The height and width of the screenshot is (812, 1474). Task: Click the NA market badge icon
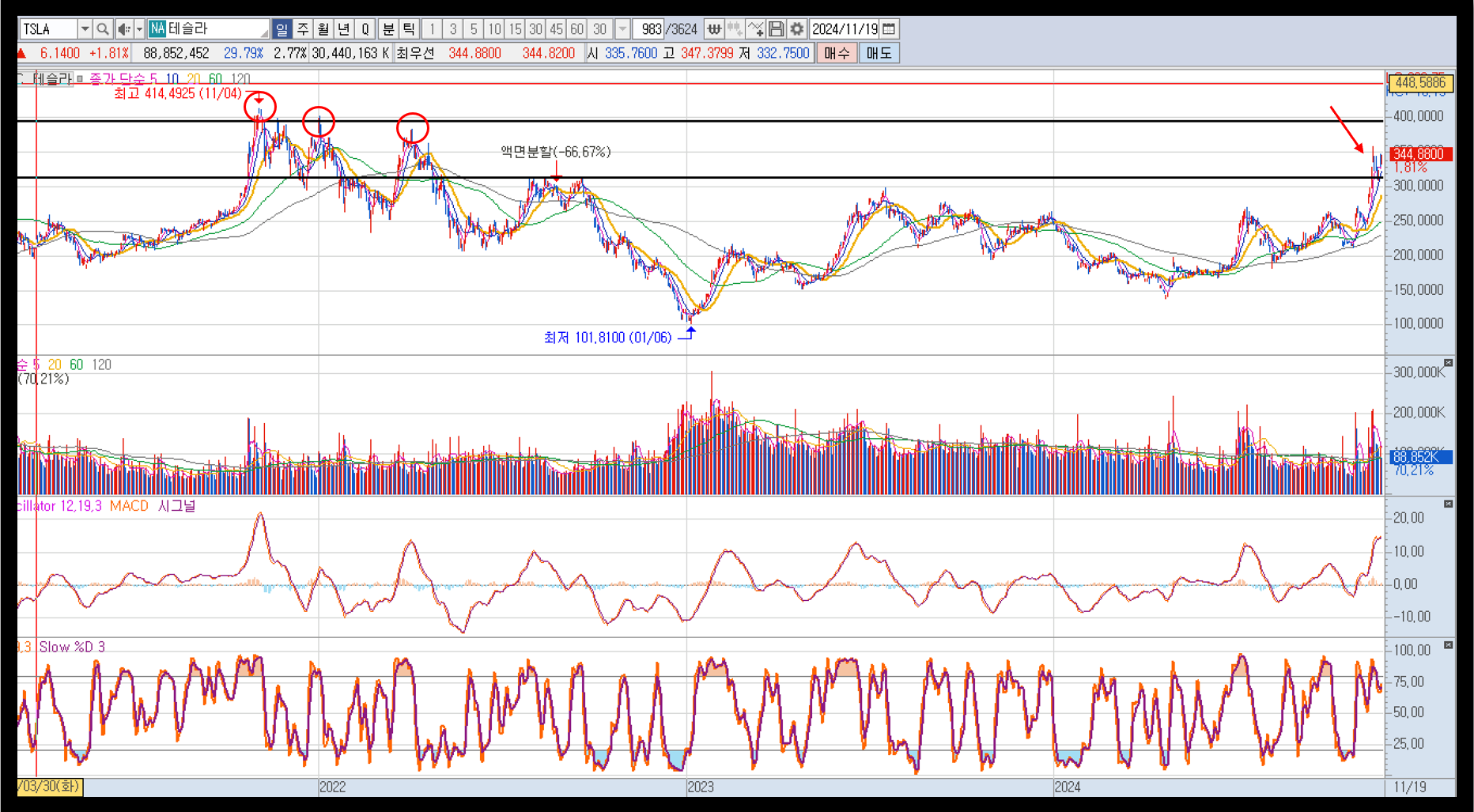[157, 28]
